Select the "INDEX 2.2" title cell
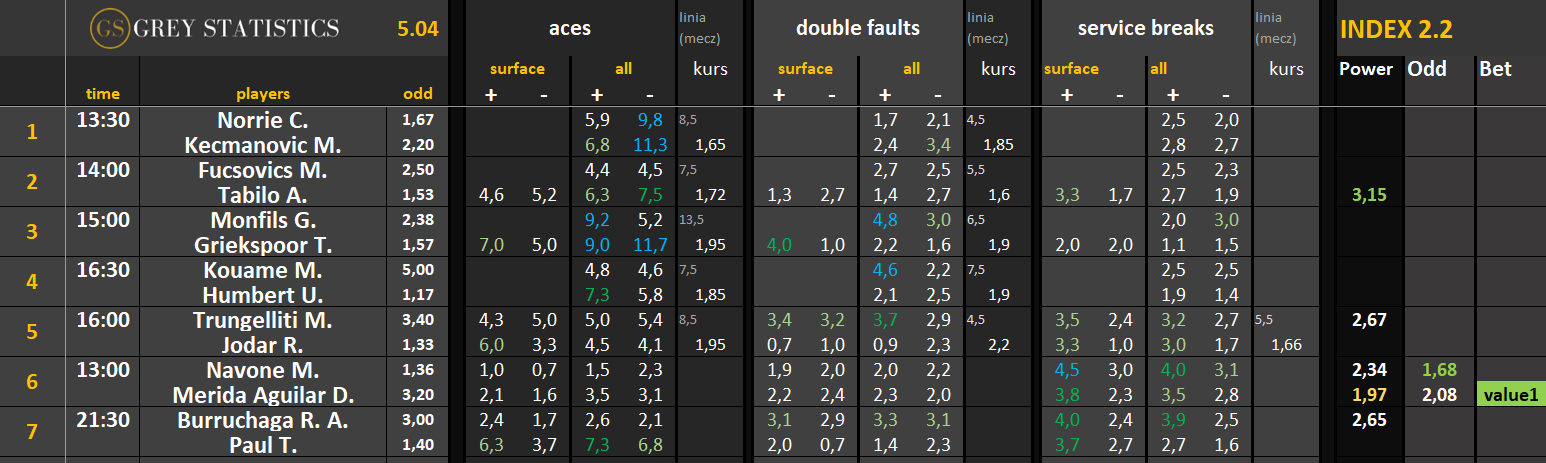This screenshot has height=463, width=1546. [1395, 29]
